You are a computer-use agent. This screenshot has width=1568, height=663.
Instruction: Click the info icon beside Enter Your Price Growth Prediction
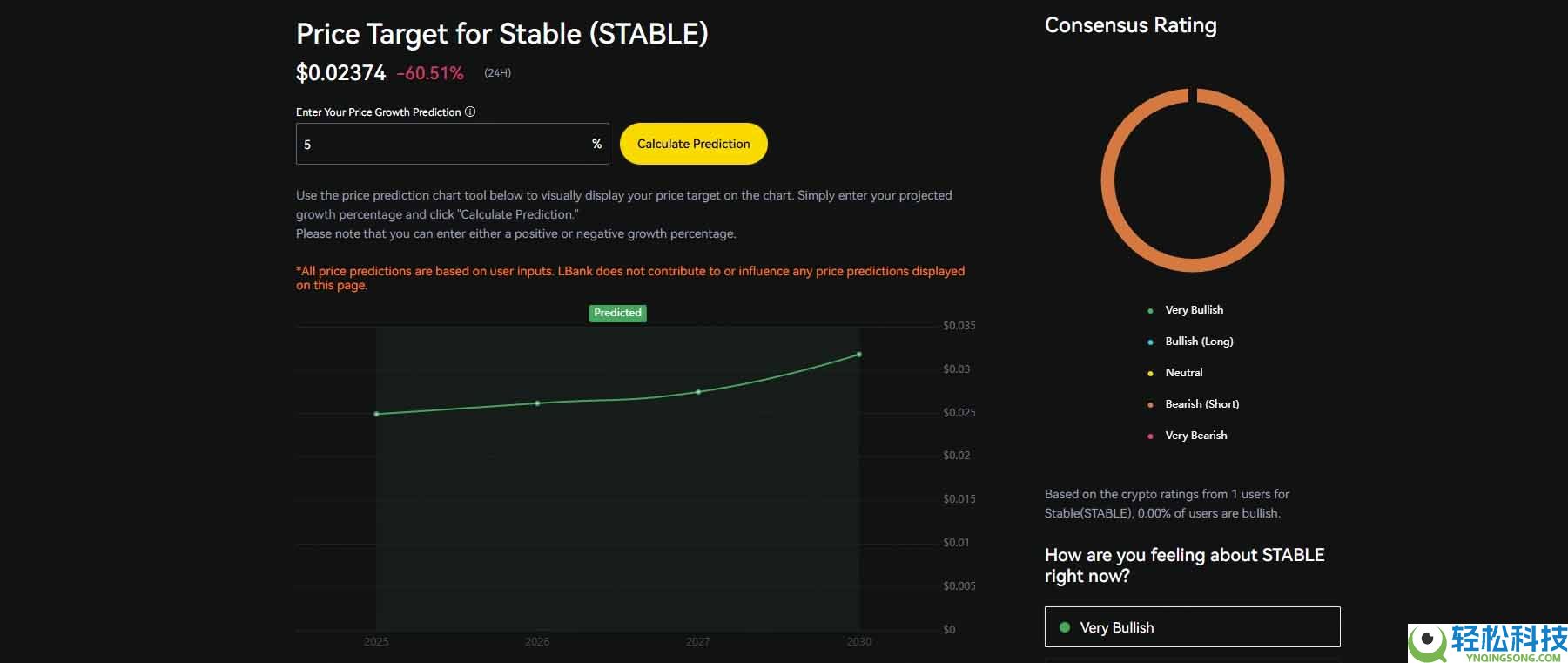click(470, 112)
